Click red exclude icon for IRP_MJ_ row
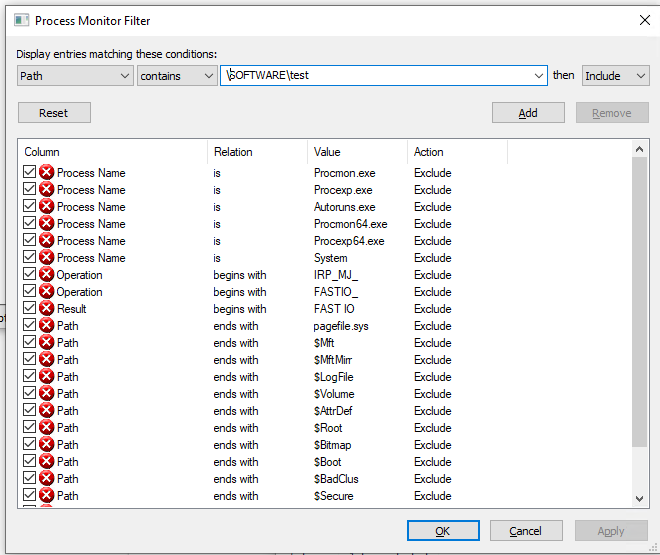This screenshot has width=660, height=555. point(47,274)
